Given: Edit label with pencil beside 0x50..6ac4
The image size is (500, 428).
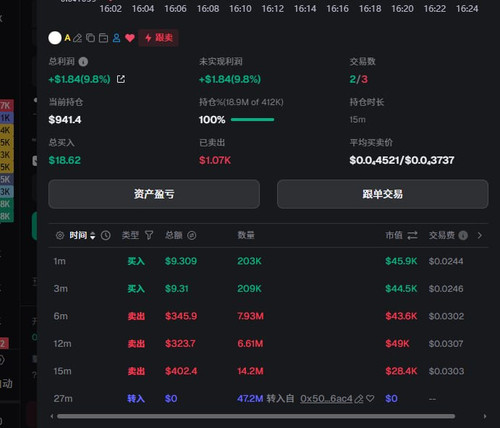Looking at the screenshot, I should pos(359,399).
